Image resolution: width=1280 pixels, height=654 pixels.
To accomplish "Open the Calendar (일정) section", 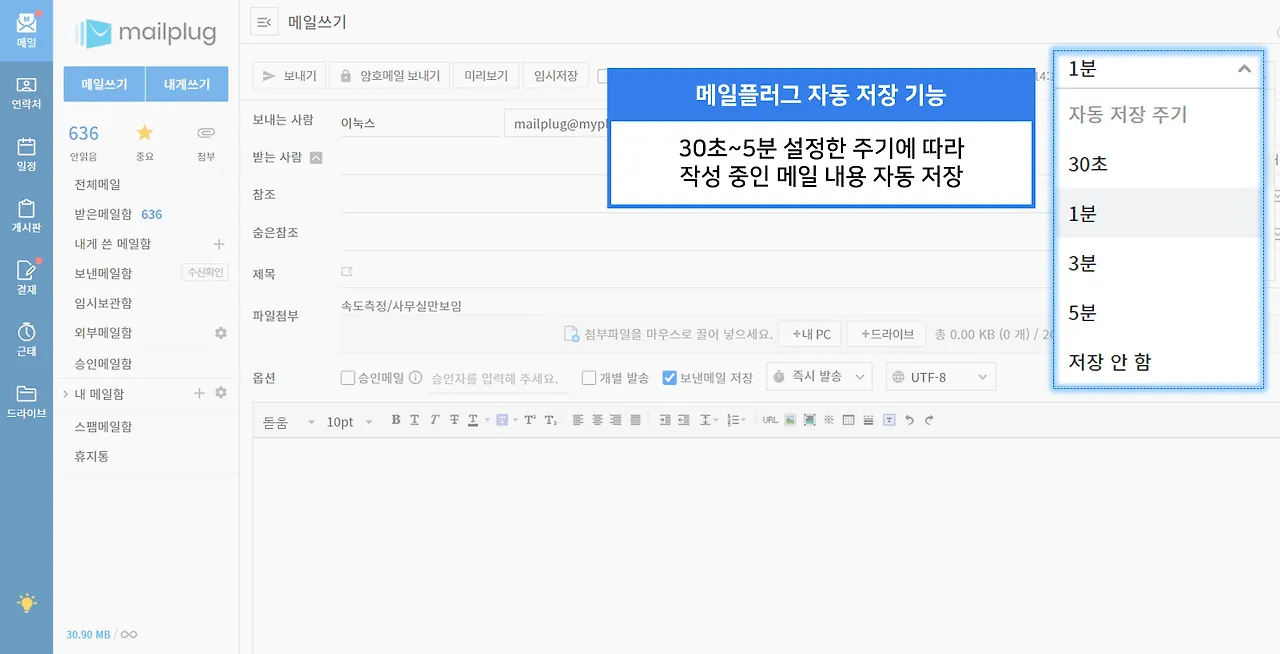I will [26, 154].
